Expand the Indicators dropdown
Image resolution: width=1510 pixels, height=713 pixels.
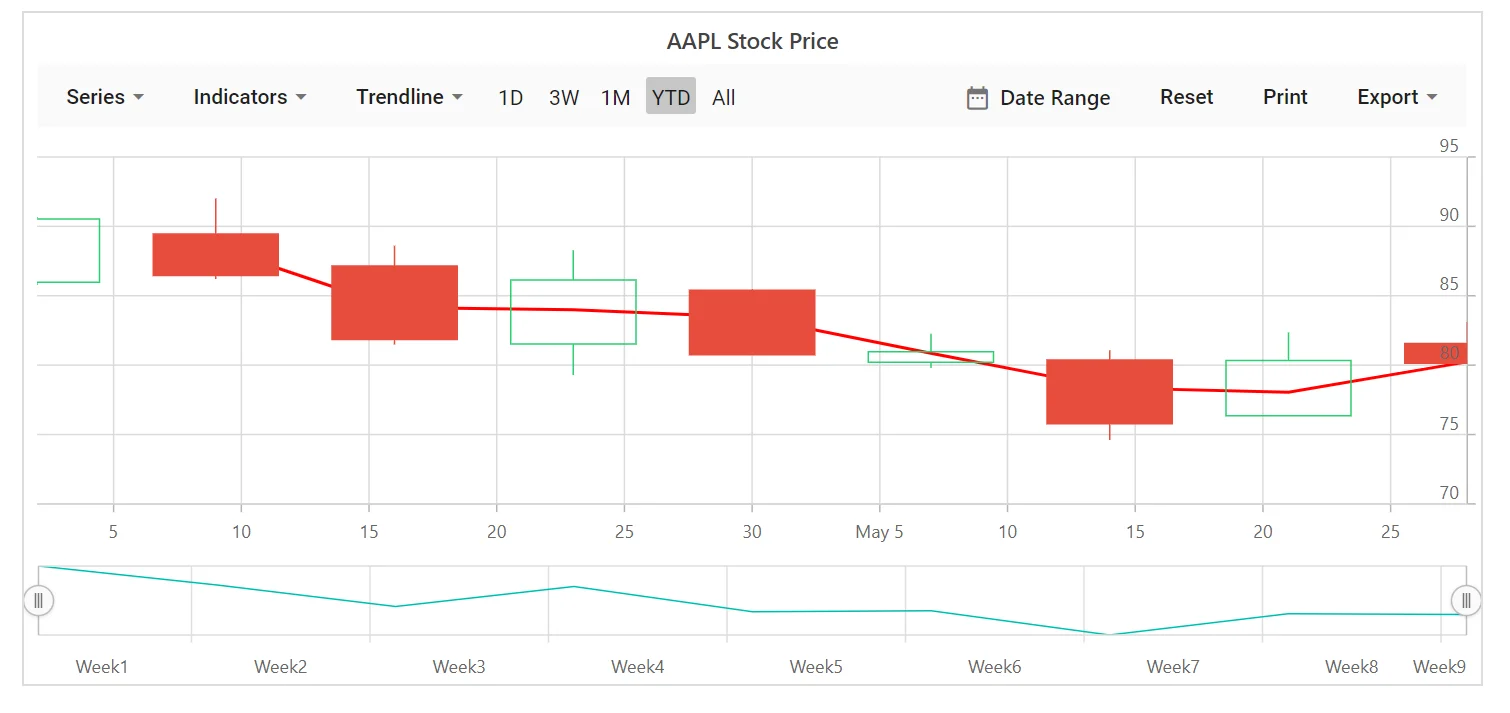click(250, 97)
